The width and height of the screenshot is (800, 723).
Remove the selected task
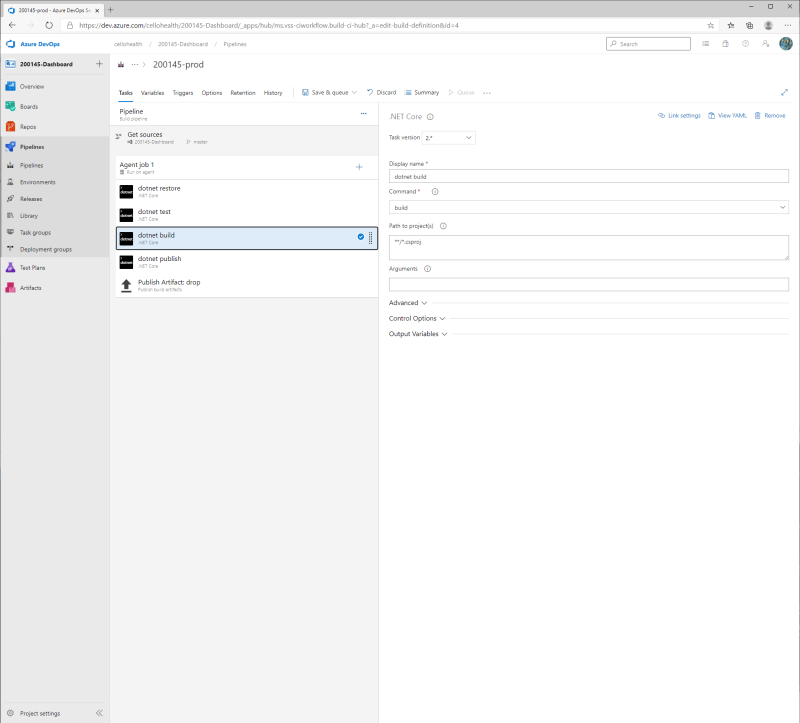770,116
